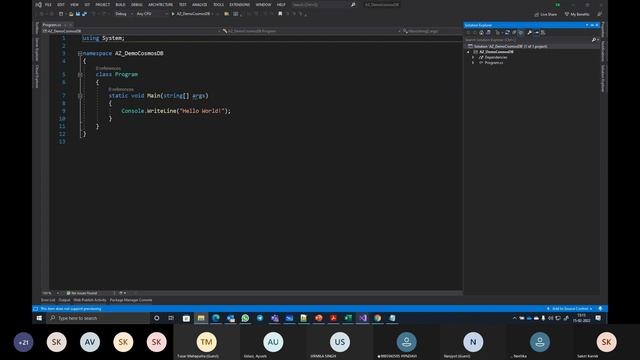
Task: Click Add to Source Control in status bar
Action: pos(569,309)
